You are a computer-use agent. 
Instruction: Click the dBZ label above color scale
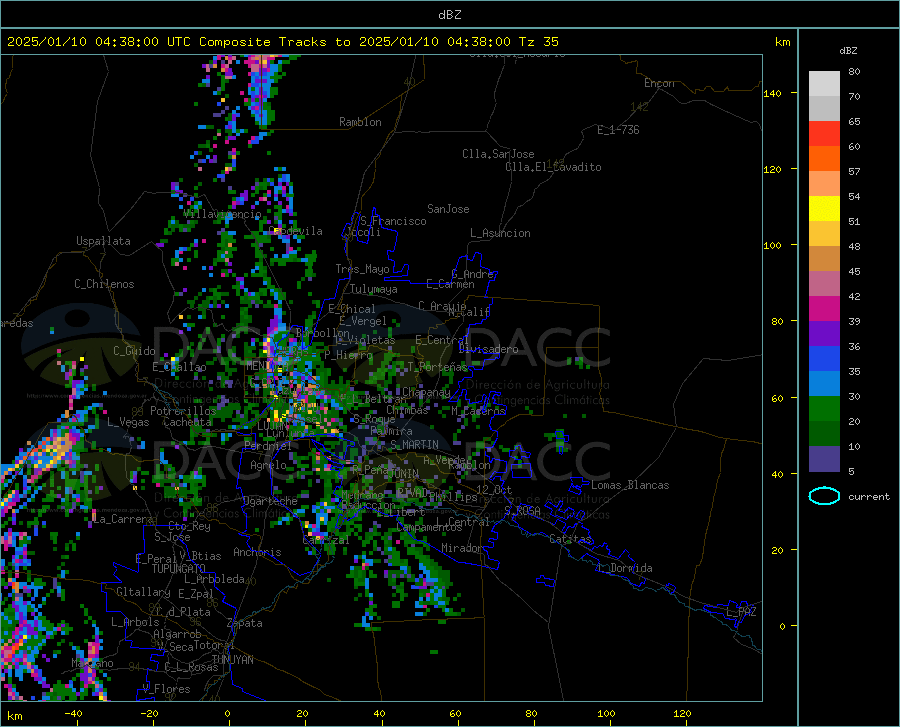[848, 50]
